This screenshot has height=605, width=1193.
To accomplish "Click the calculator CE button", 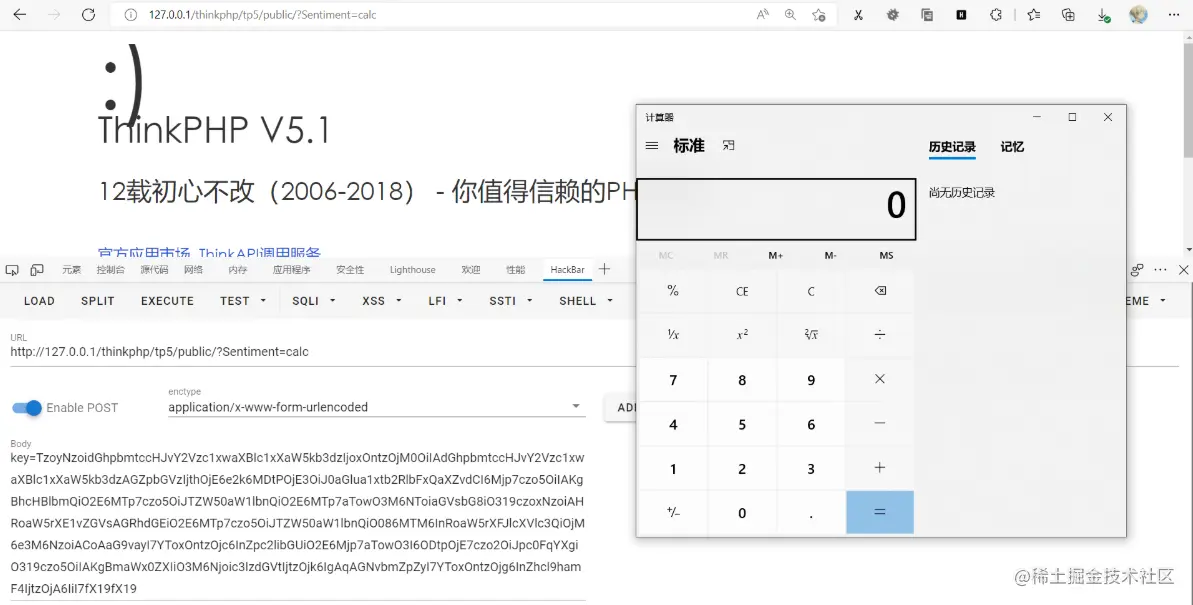I will 742,291.
